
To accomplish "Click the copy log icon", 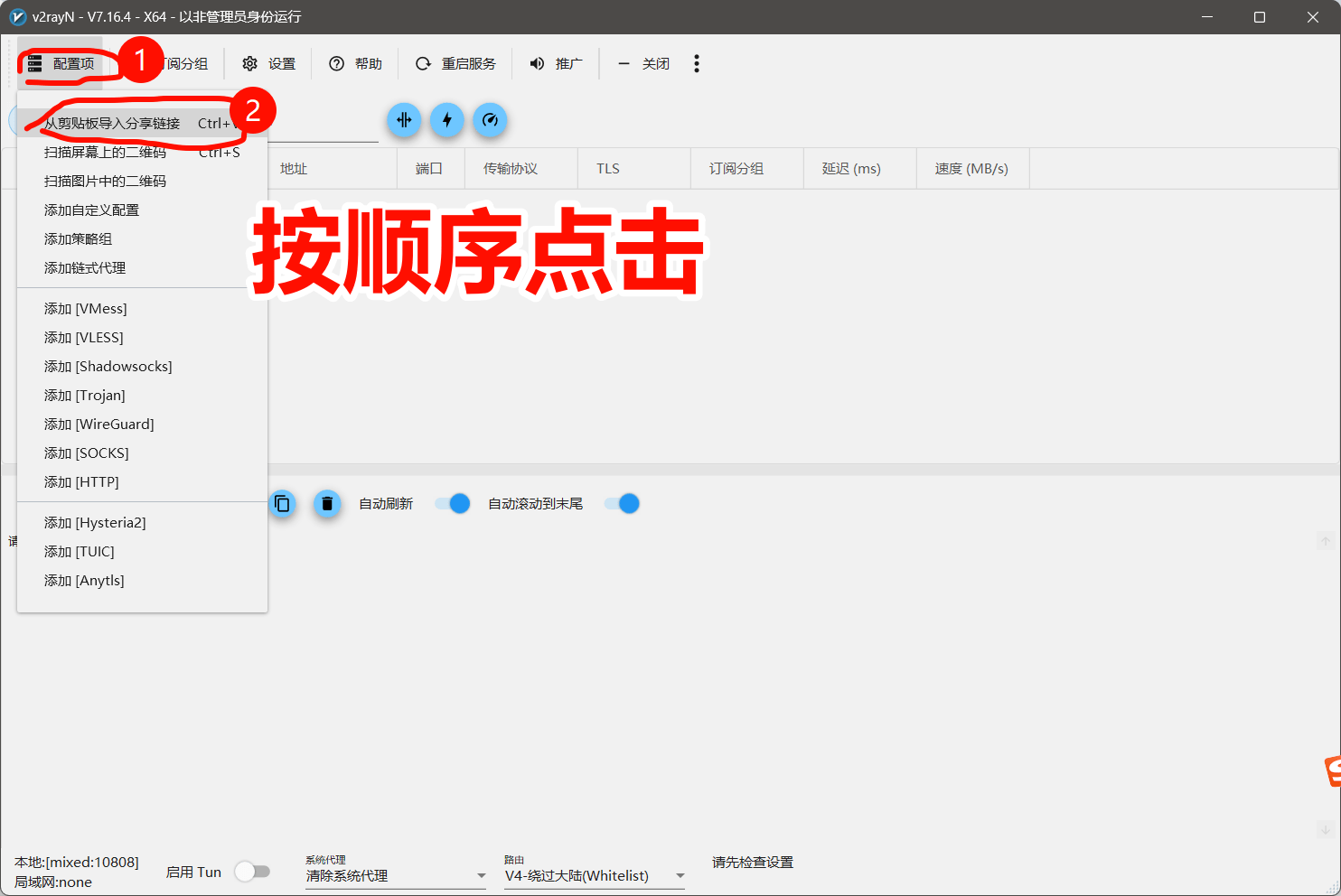I will (283, 503).
